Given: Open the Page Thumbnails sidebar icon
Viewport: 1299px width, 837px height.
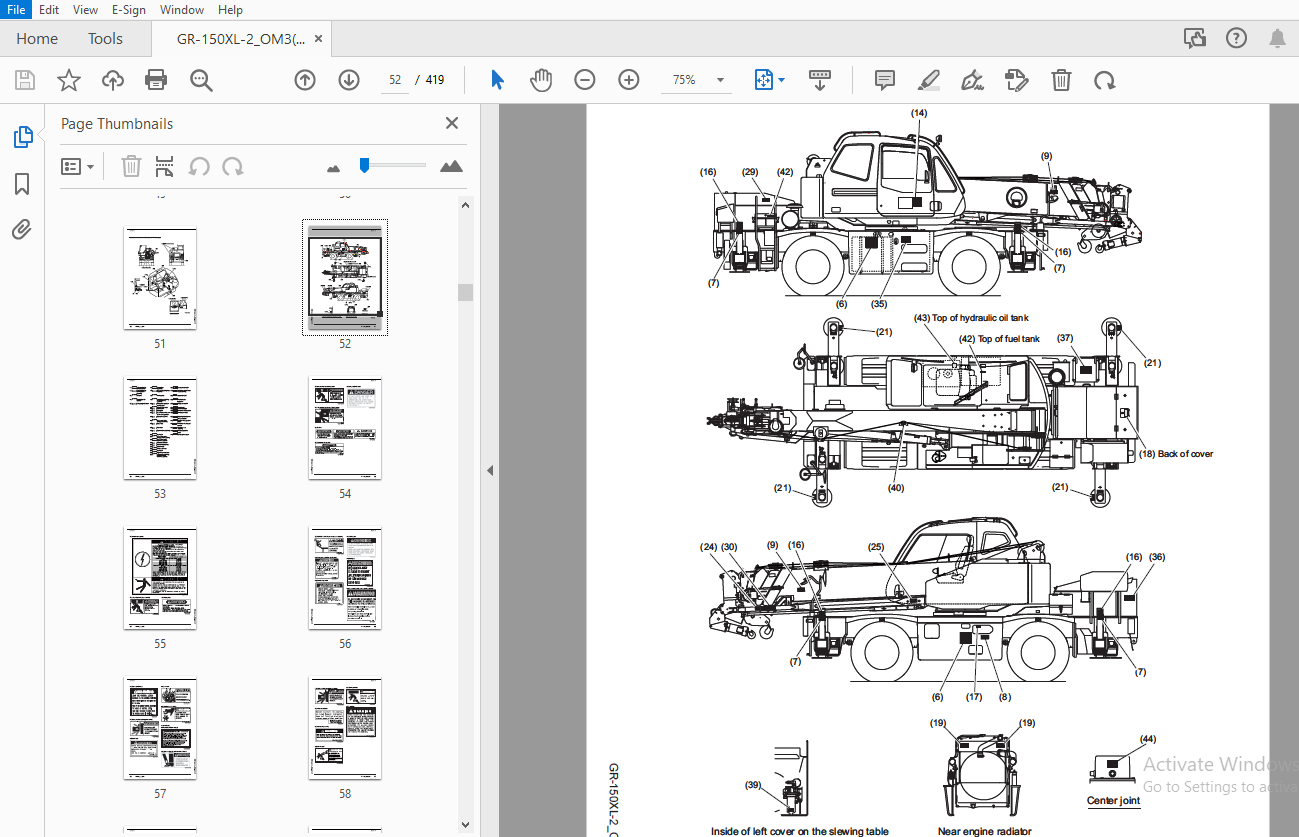Looking at the screenshot, I should pyautogui.click(x=23, y=137).
